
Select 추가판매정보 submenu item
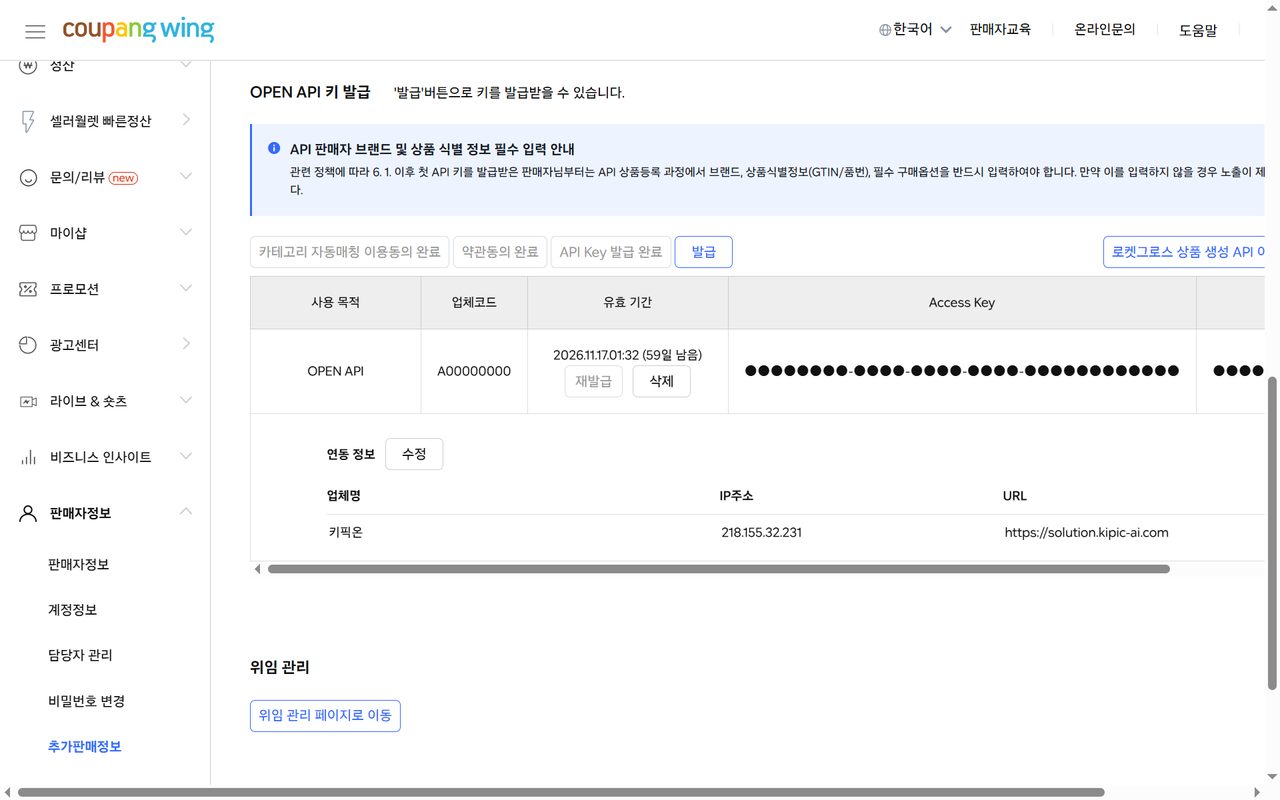[x=85, y=747]
